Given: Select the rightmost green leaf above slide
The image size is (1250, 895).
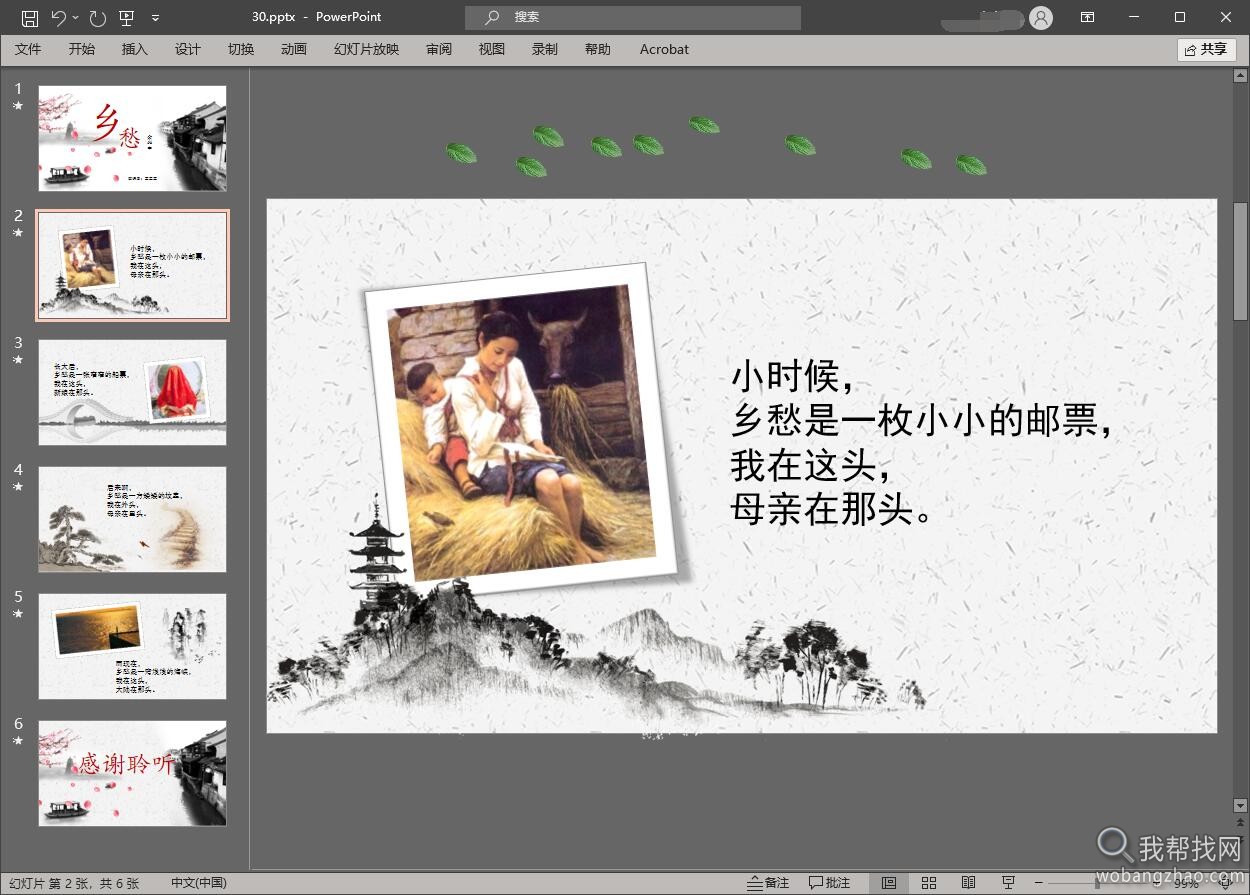Looking at the screenshot, I should point(971,164).
